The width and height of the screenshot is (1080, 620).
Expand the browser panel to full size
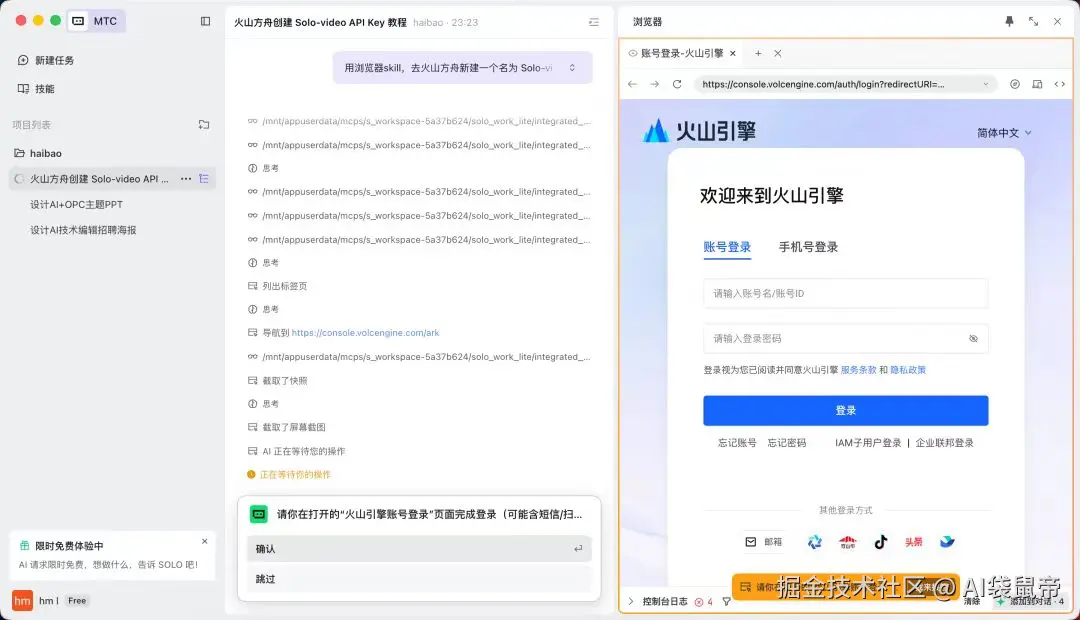(x=1033, y=21)
